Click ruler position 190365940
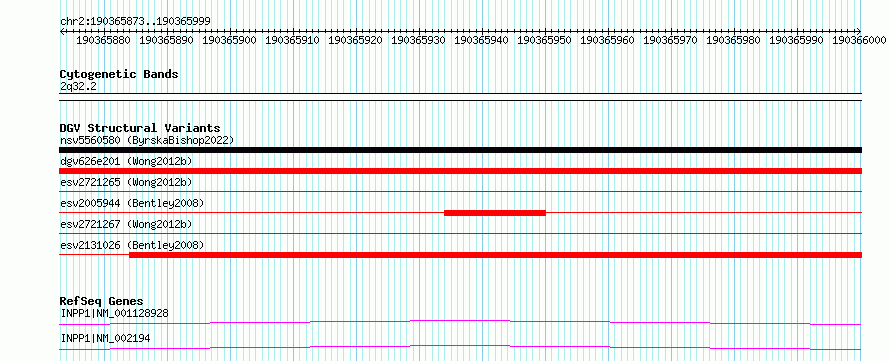 (x=481, y=40)
